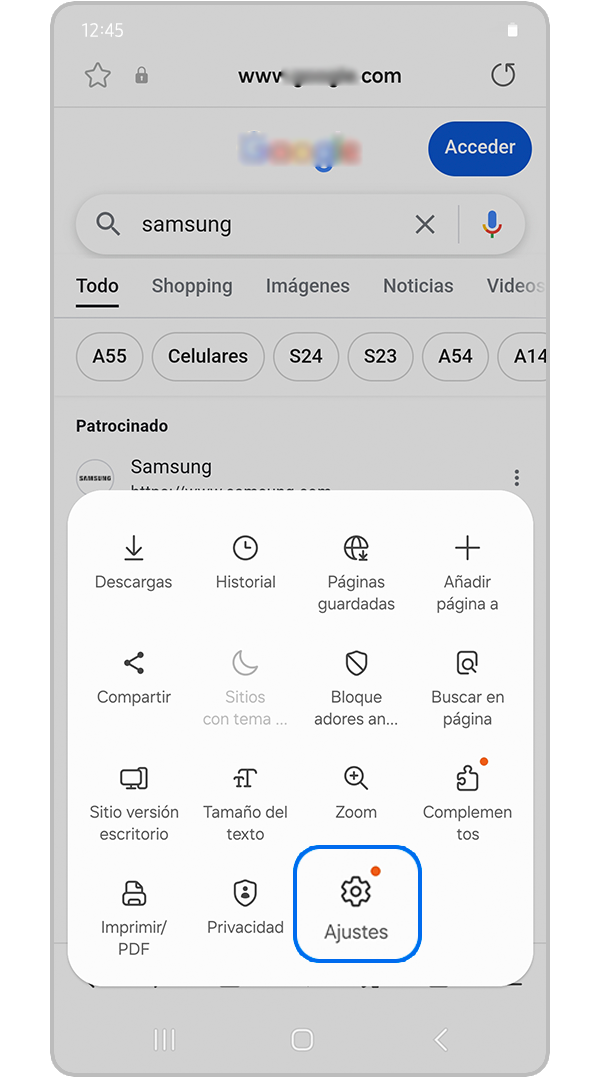Select the Celulares filter chip
The height and width of the screenshot is (1077, 600).
pos(208,357)
